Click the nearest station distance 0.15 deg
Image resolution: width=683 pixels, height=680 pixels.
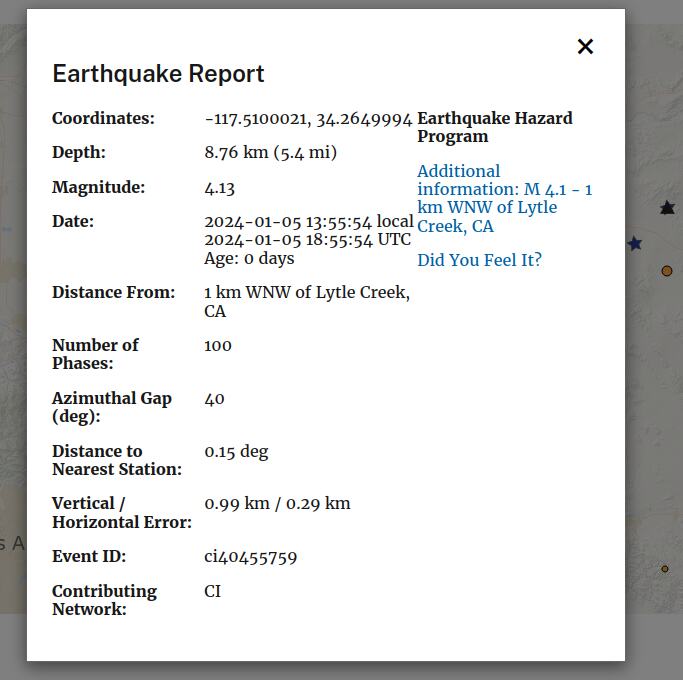click(236, 452)
